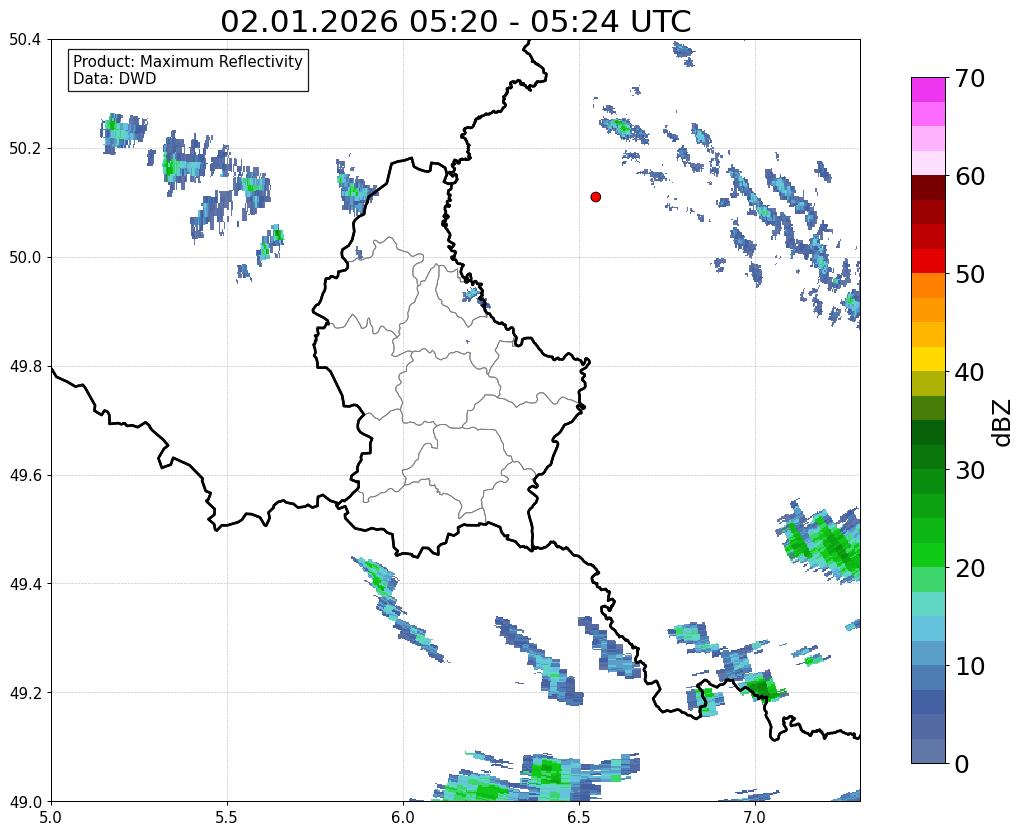Click the red station marker dot

coord(595,197)
